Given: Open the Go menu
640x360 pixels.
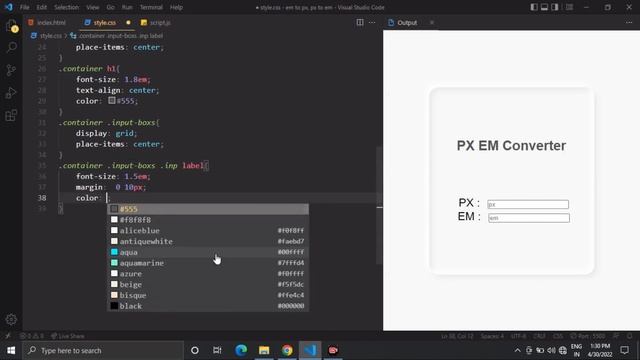Looking at the screenshot, I should click(x=111, y=7).
